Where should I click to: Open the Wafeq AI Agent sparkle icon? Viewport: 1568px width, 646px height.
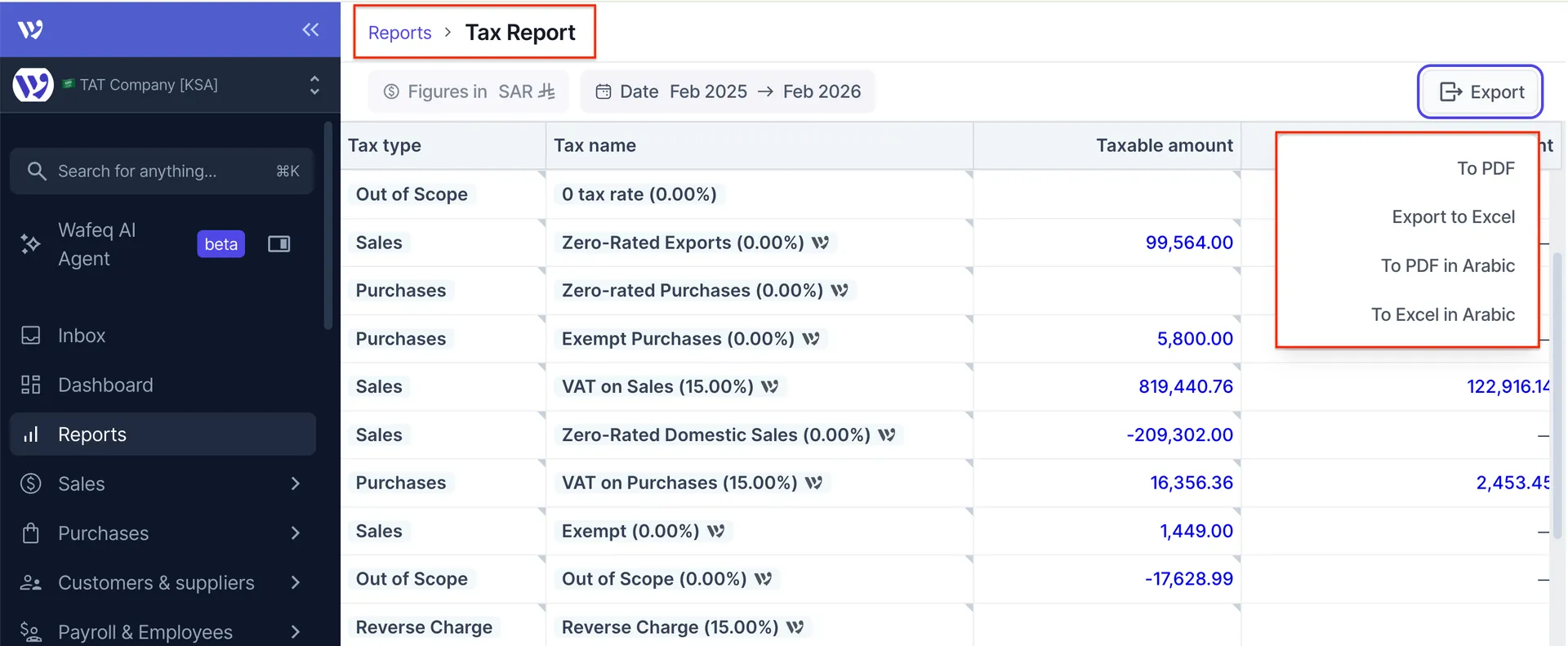[x=30, y=243]
